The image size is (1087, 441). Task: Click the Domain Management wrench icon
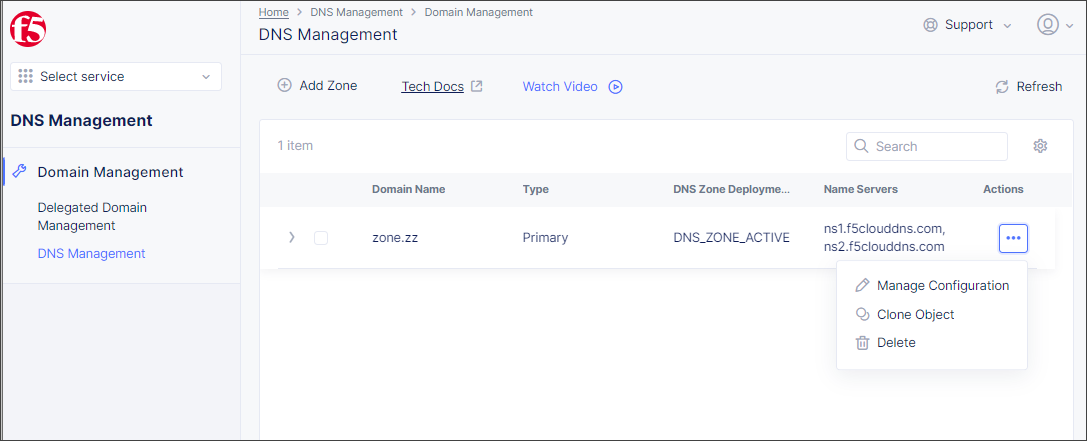(20, 171)
